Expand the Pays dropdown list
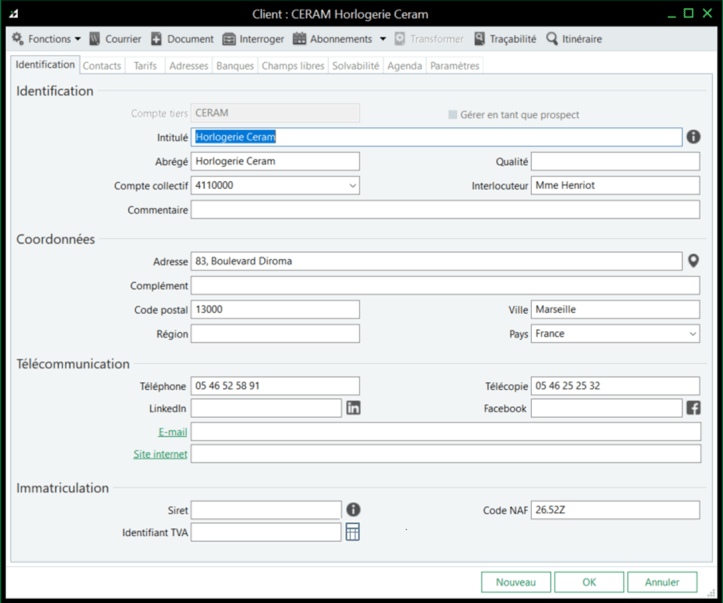Image resolution: width=723 pixels, height=603 pixels. click(692, 334)
